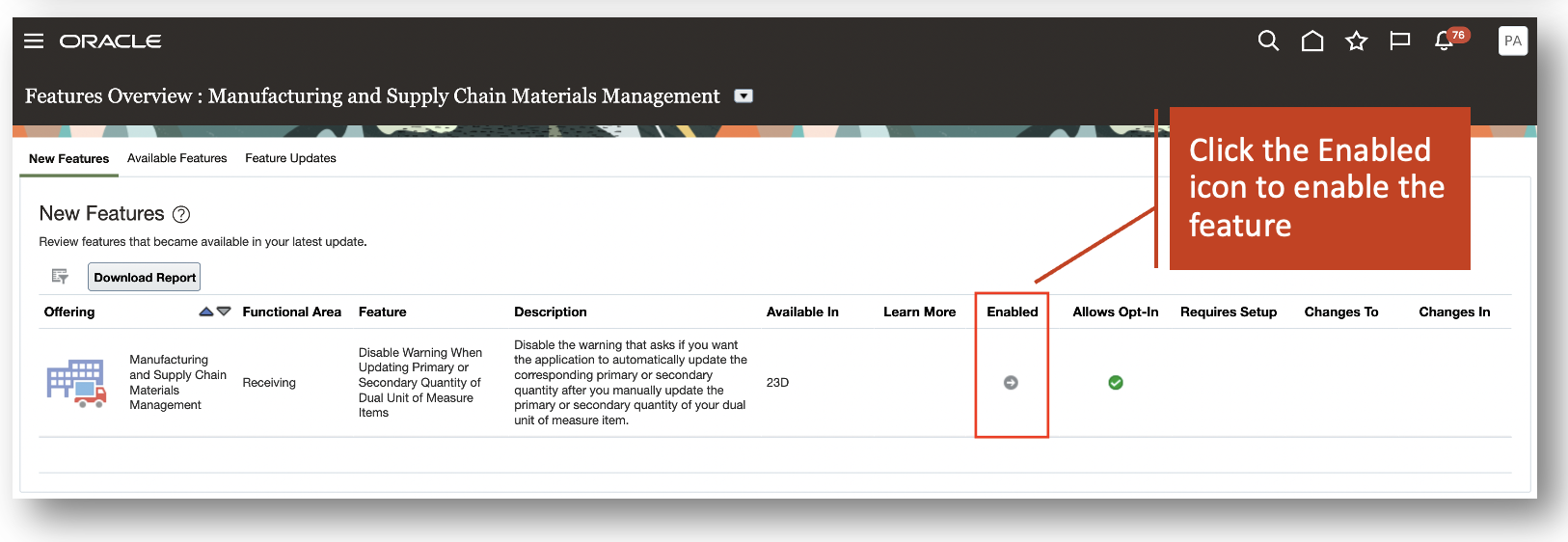Switch to the New Features tab
This screenshot has width=1568, height=542.
click(68, 158)
